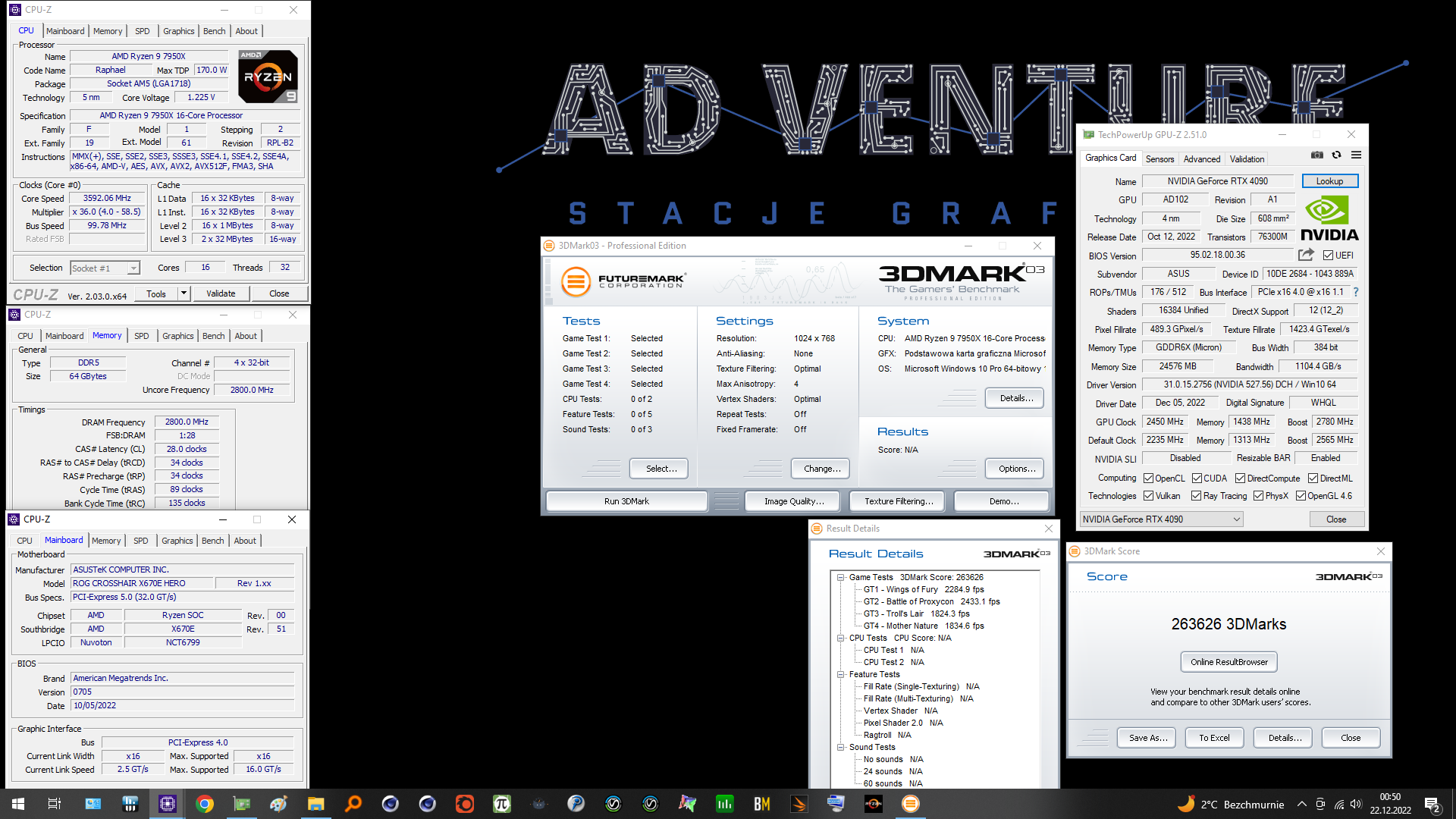Click Change settings button in 3DMark03
Screen dimensions: 1456x819
point(821,469)
